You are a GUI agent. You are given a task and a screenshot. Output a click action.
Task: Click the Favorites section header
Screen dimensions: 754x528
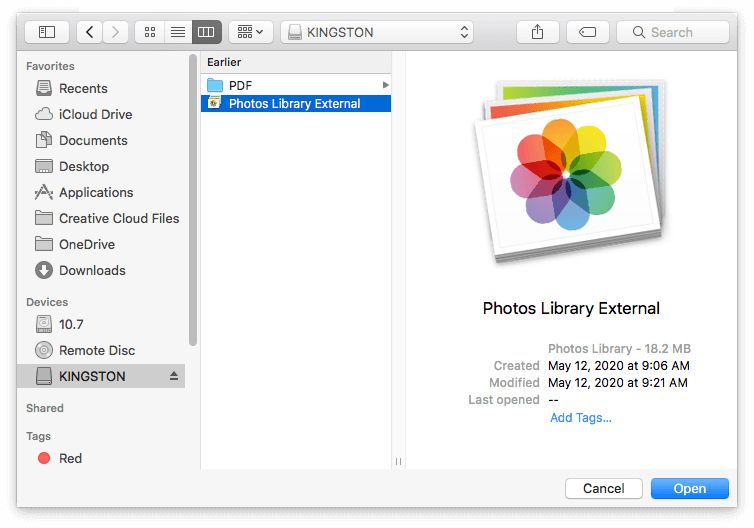point(50,66)
